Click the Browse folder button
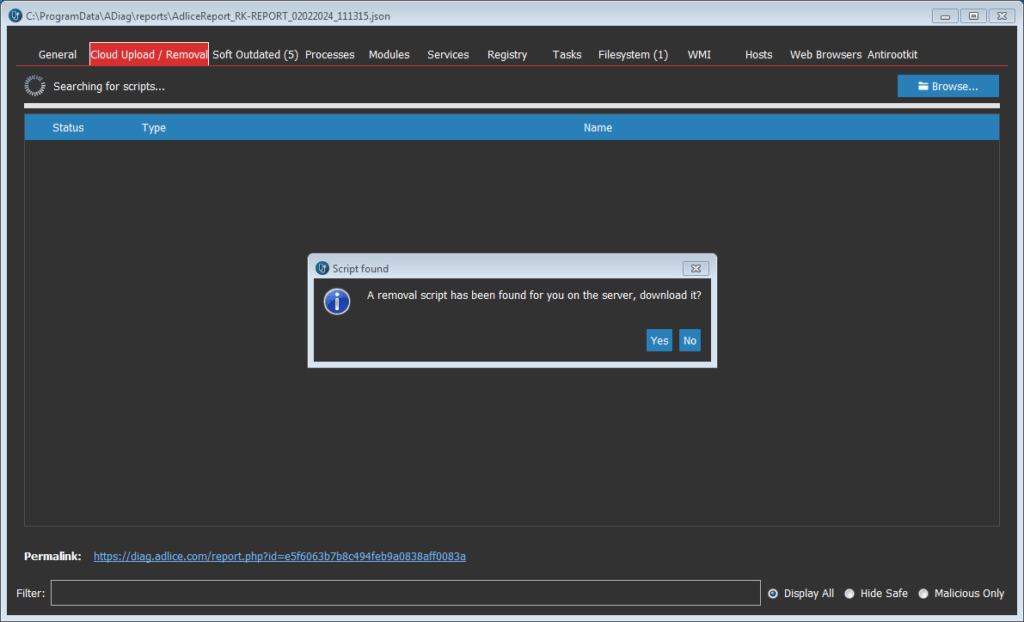The image size is (1024, 622). tap(948, 87)
